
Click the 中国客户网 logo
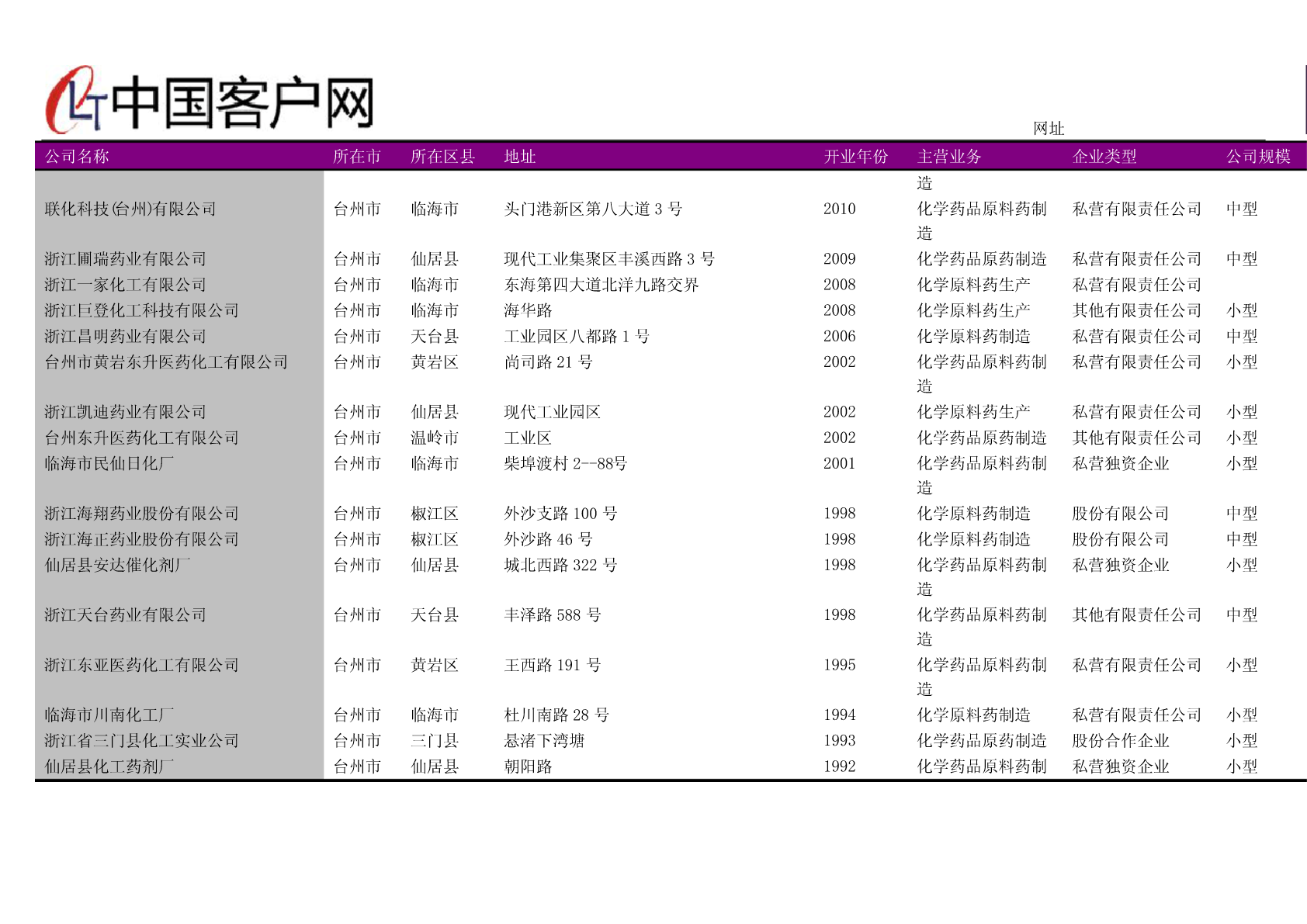point(210,101)
